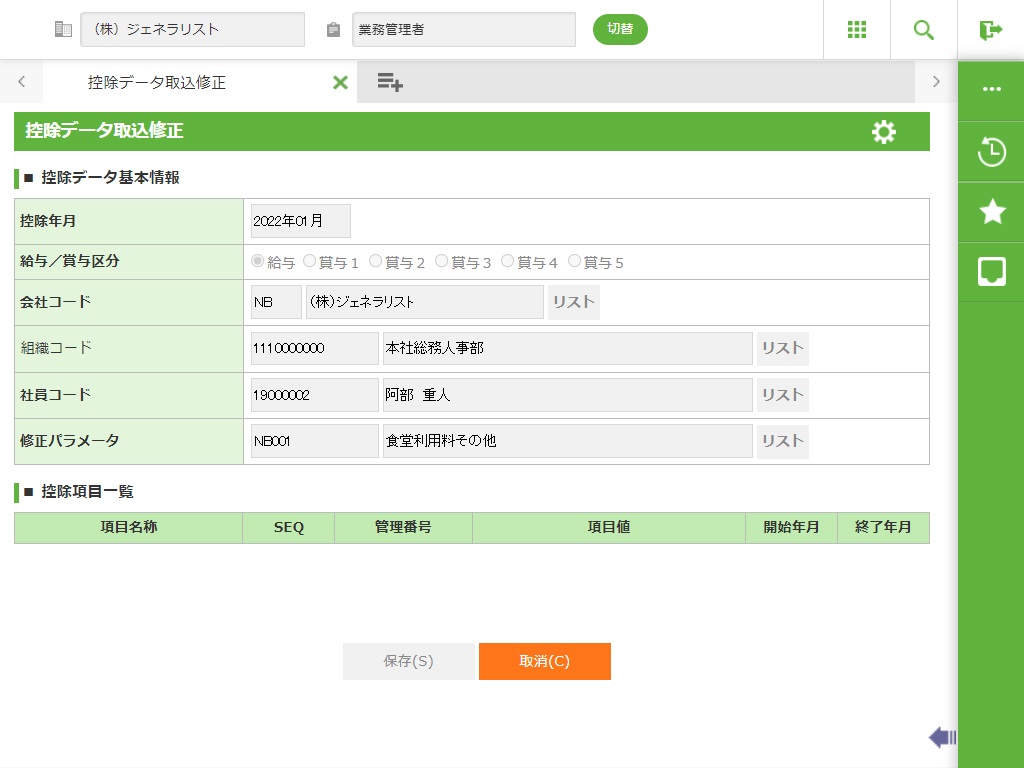1024x768 pixels.
Task: Select the 賞与3 radio button
Action: pos(442,261)
